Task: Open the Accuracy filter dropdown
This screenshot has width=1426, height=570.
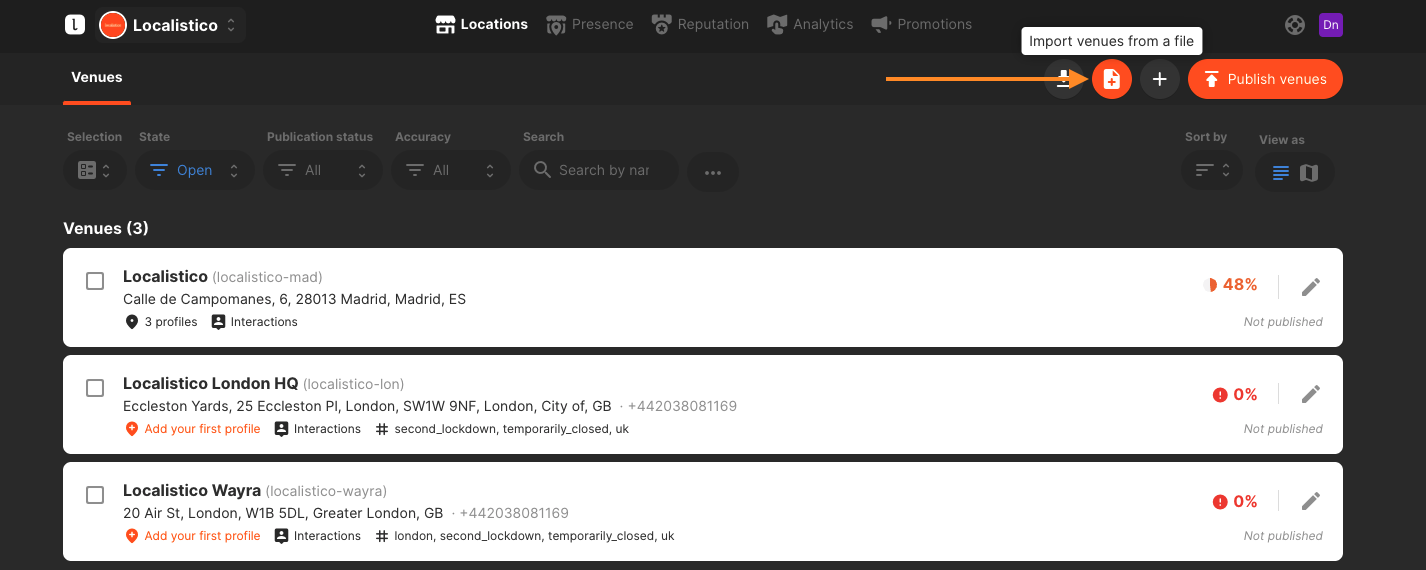Action: pos(451,171)
